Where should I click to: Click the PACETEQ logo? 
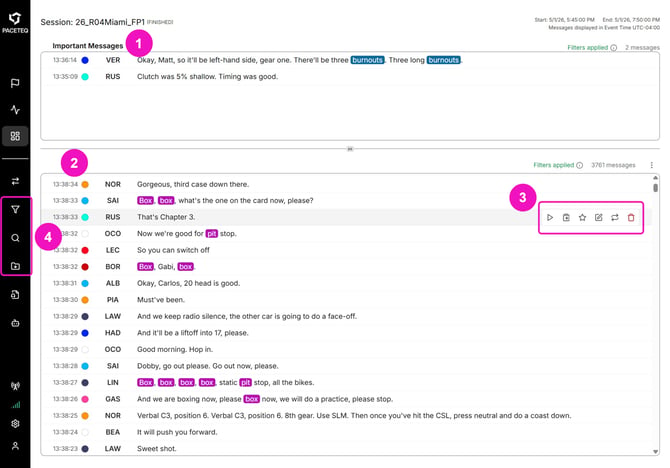click(x=15, y=23)
